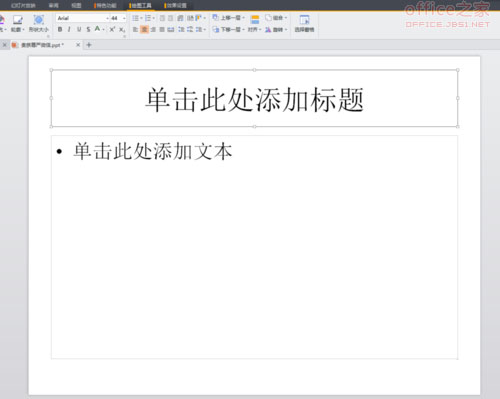Screen dimensions: 500x399
Task: Open Rotate dropdown arrow
Action: (286, 30)
